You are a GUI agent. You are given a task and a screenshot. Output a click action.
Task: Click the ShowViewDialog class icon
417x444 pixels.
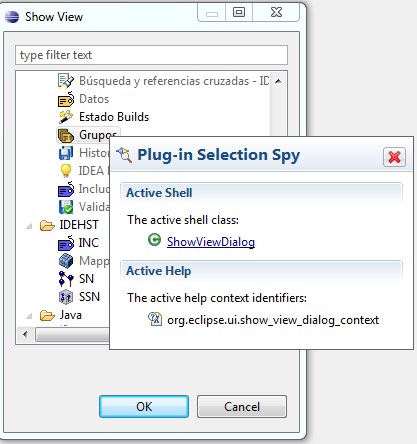[x=154, y=240]
